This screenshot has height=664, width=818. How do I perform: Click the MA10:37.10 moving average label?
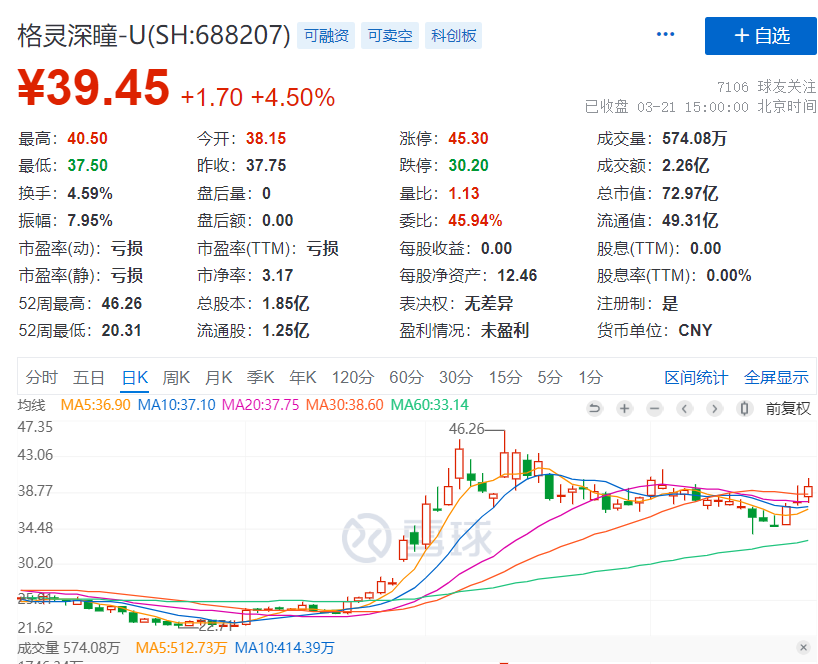coord(176,405)
